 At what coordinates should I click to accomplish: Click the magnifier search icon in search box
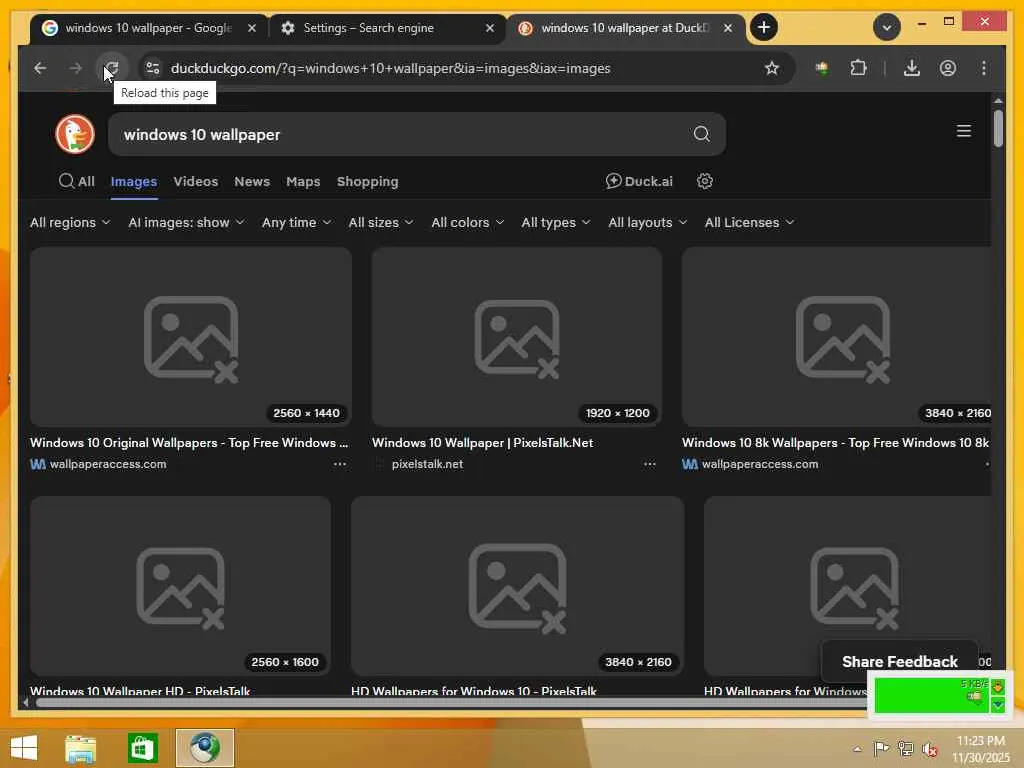pos(701,134)
